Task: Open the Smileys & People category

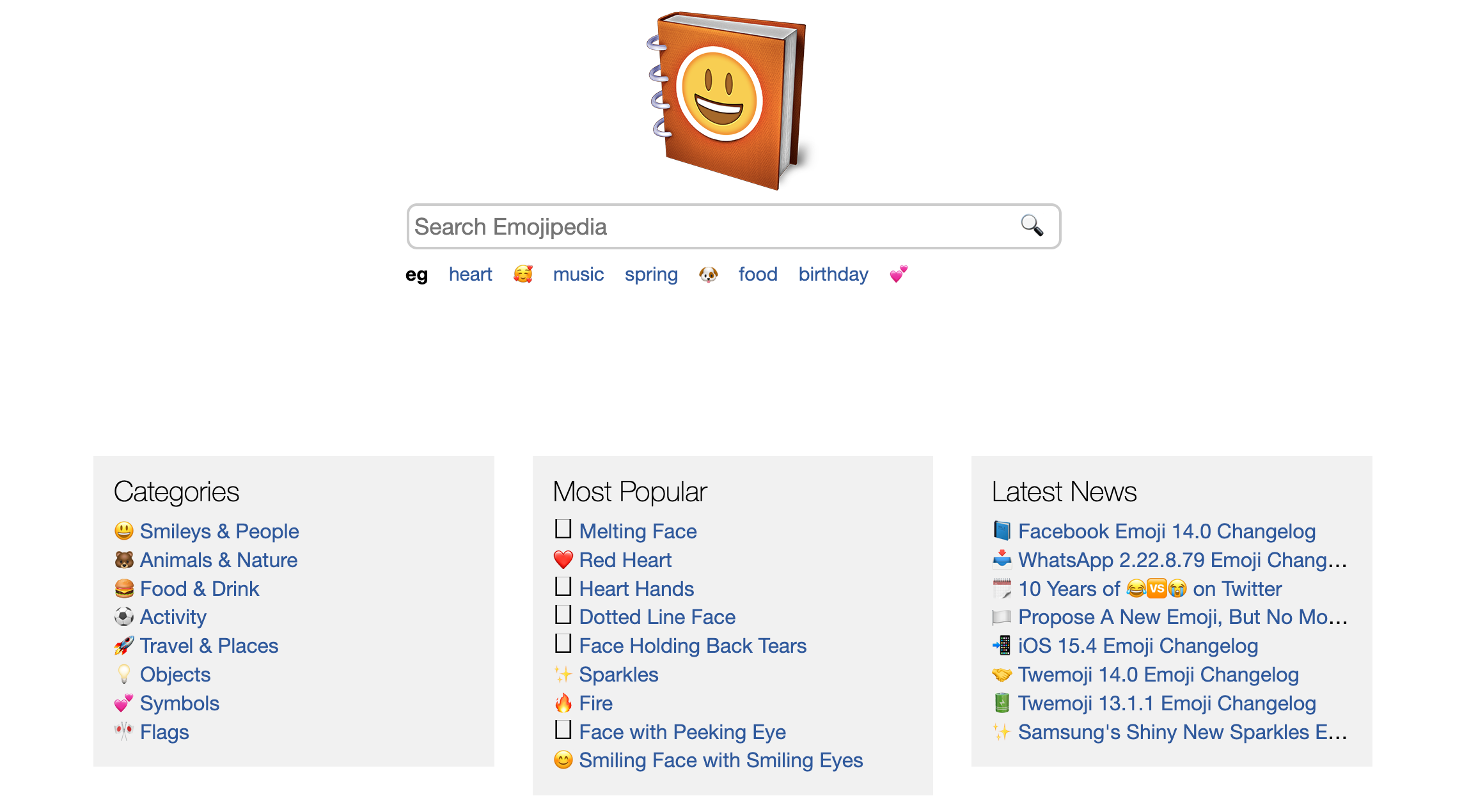Action: point(219,531)
